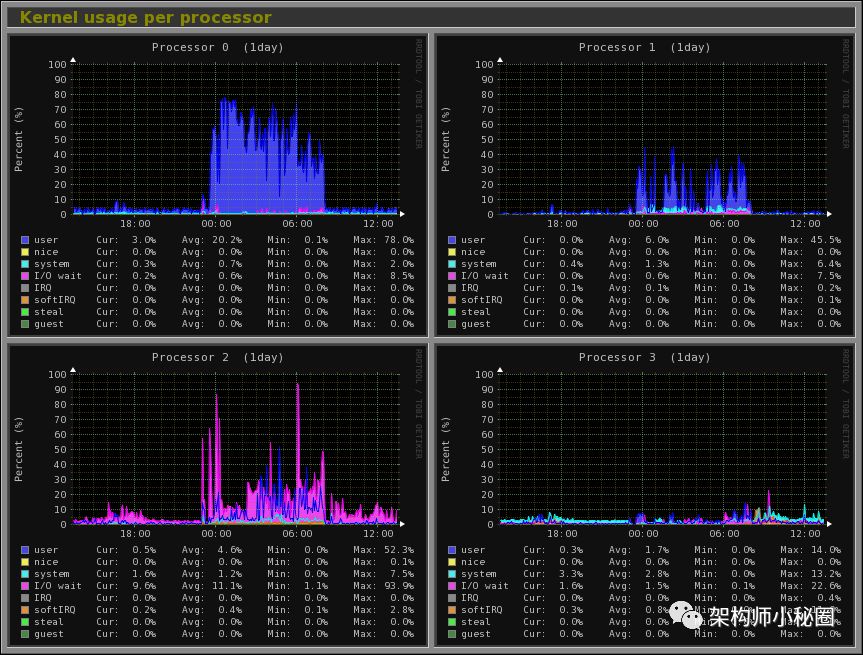The height and width of the screenshot is (655, 863).
Task: Select Processor 3 I/O wait Max value "22.6%"
Action: pos(826,586)
